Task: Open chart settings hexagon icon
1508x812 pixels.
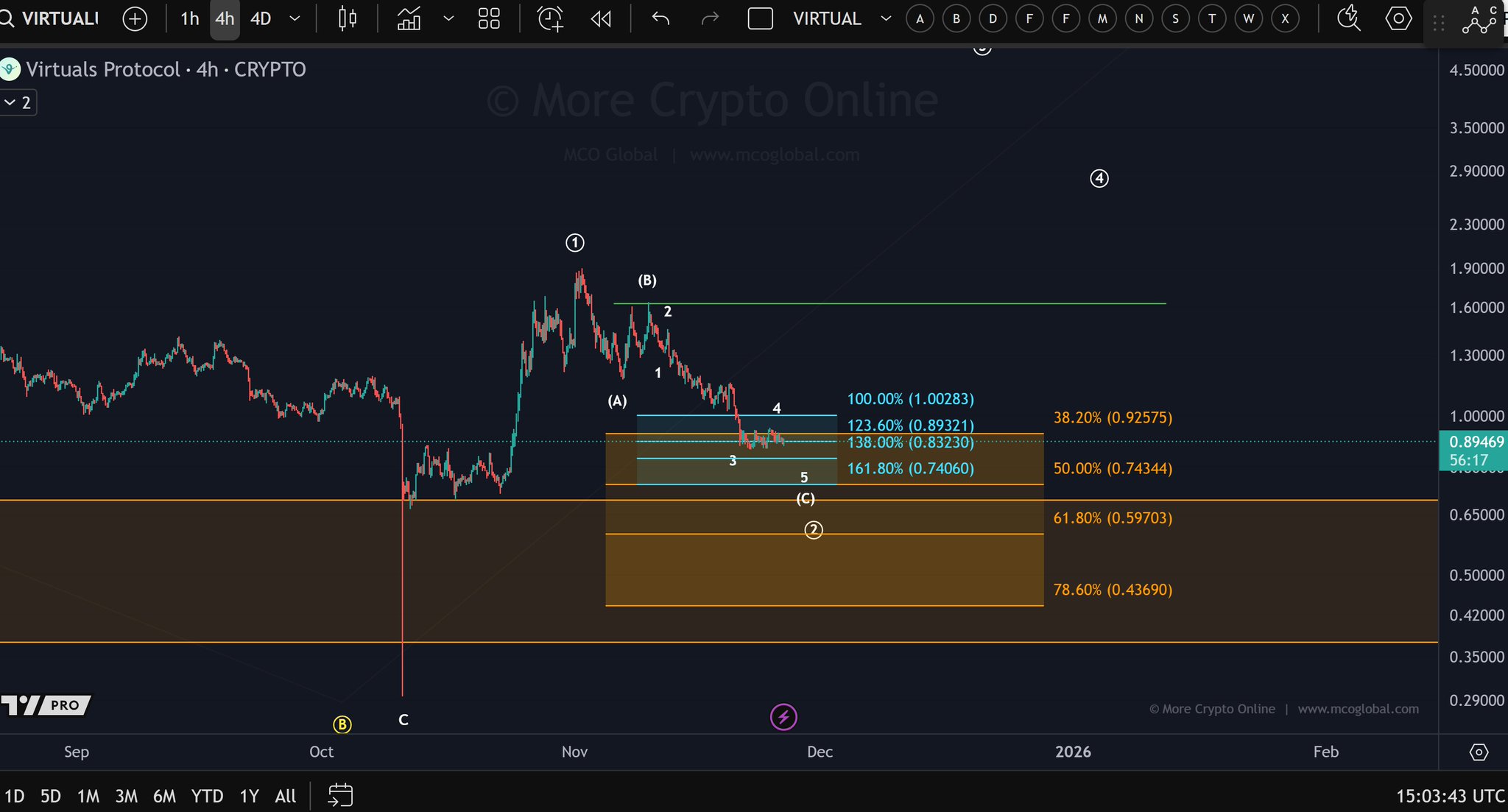Action: click(1398, 18)
